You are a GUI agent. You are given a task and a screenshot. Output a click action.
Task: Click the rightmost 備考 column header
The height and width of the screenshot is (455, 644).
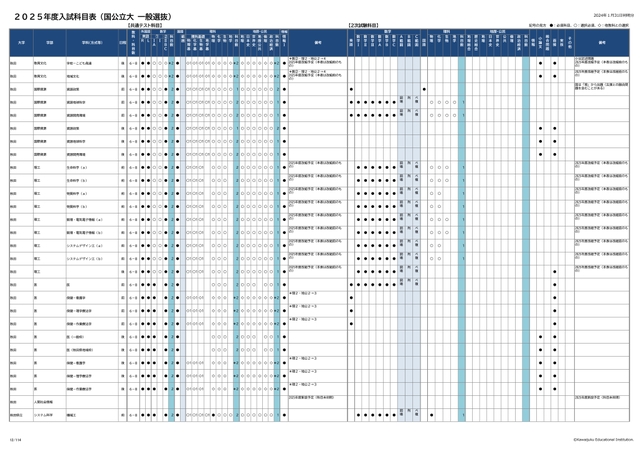[602, 42]
